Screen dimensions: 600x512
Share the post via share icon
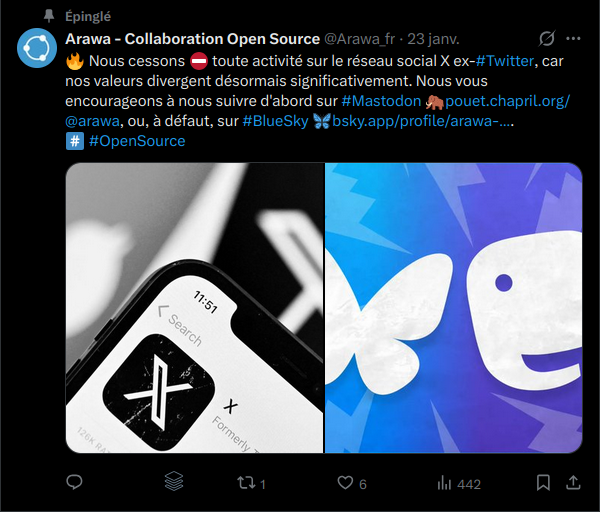coord(573,483)
